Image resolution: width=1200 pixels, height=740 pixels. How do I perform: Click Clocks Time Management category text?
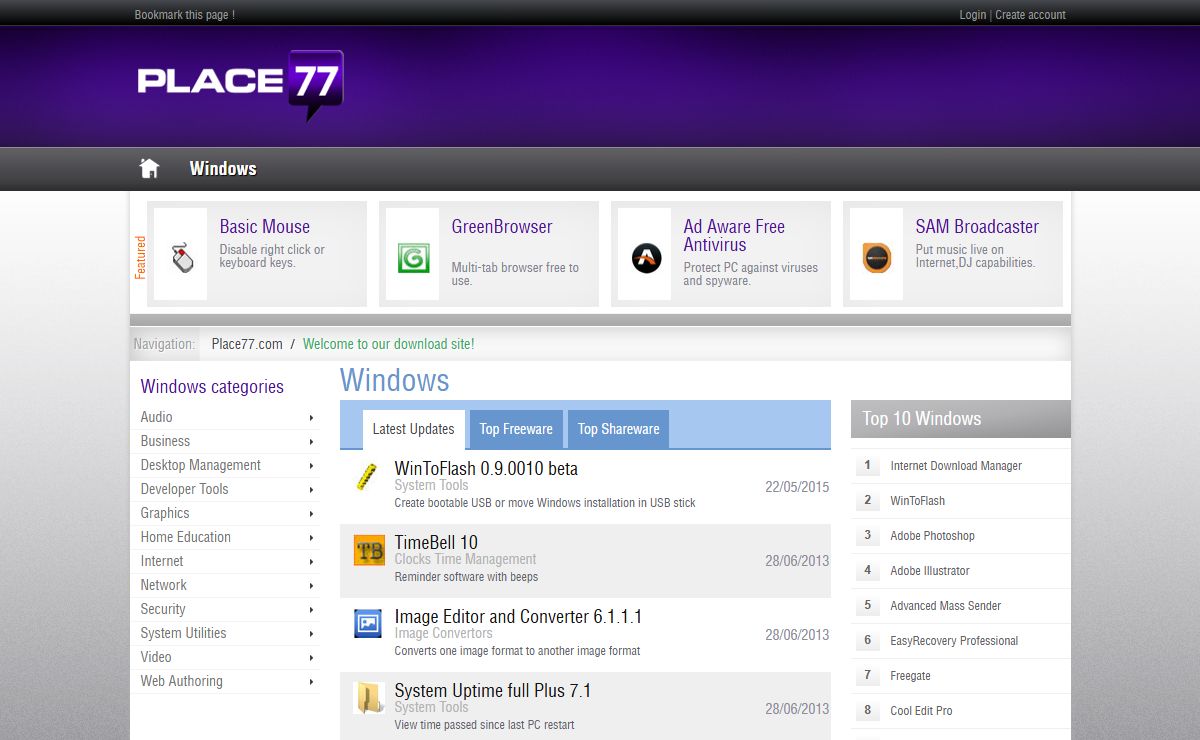[x=465, y=559]
